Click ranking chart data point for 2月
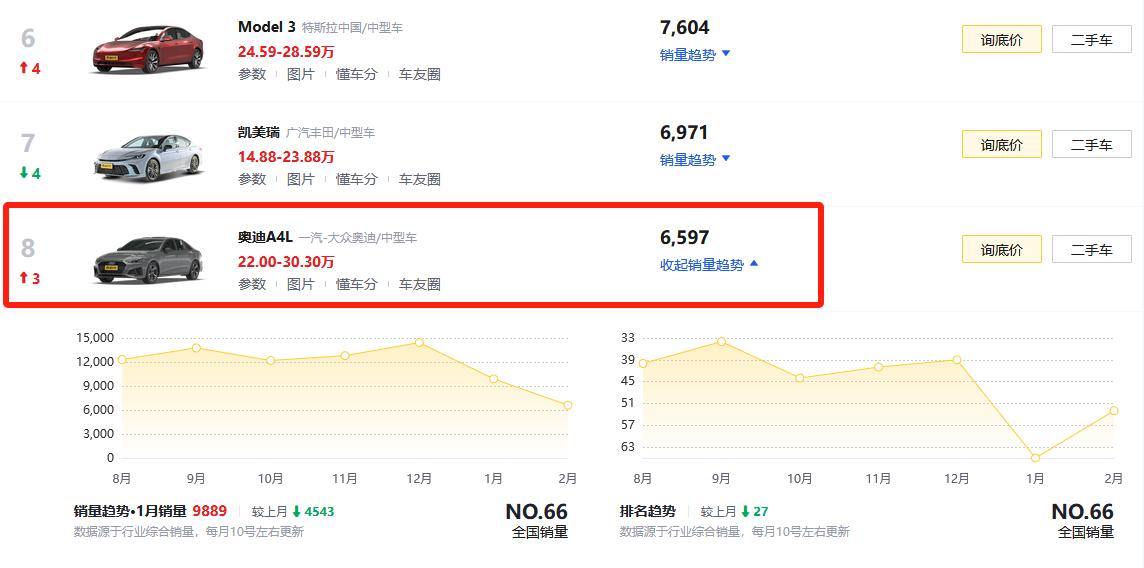Viewport: 1144px width, 568px height. 1113,411
